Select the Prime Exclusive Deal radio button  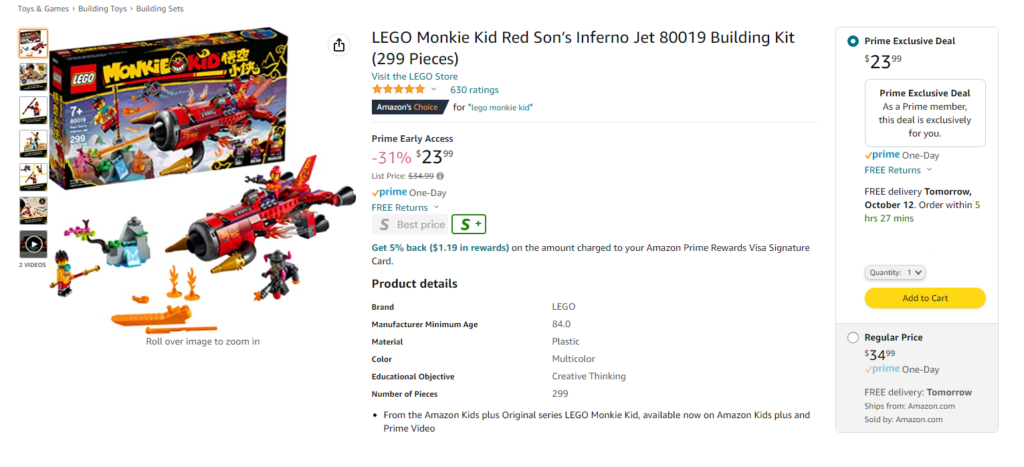click(x=853, y=41)
